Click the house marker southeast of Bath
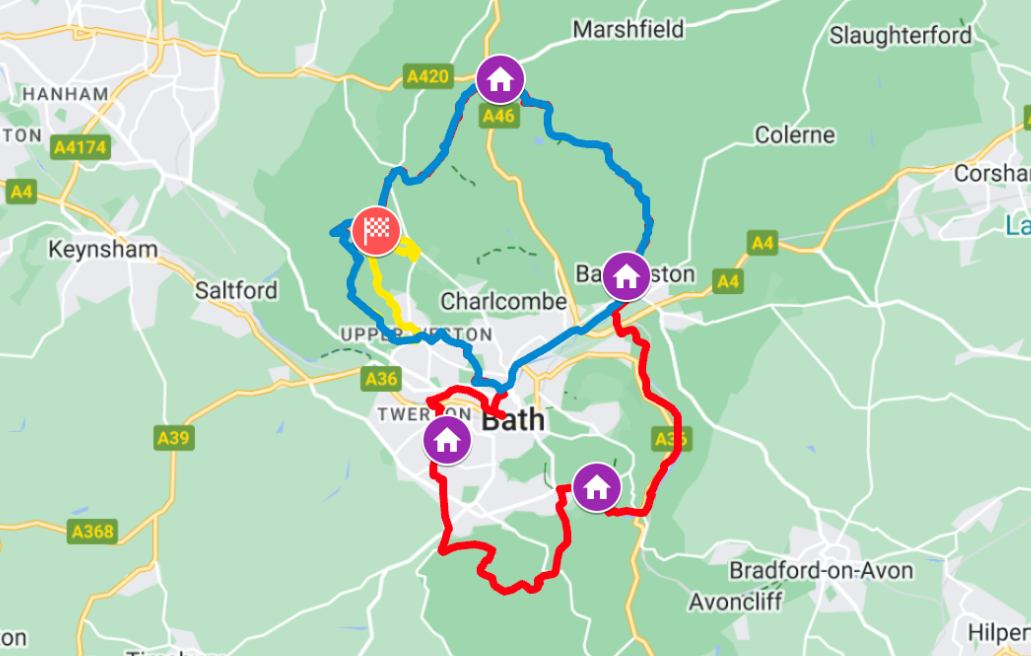Viewport: 1031px width, 656px height. coord(596,488)
